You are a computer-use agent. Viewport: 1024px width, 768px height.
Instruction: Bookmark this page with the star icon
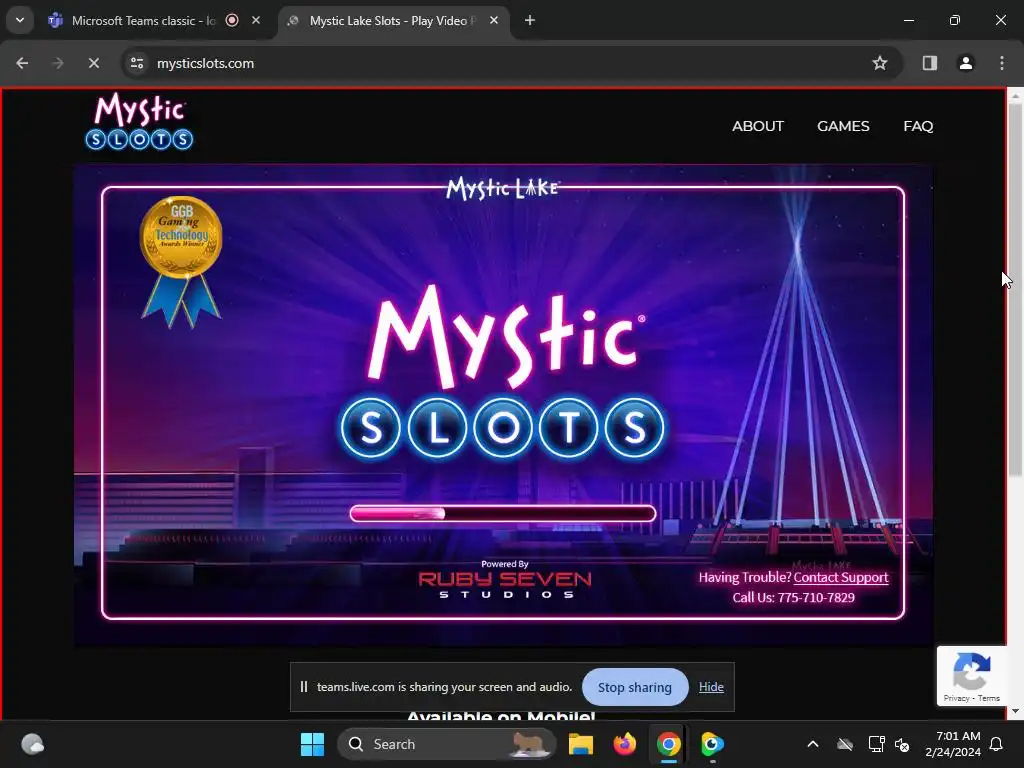pyautogui.click(x=880, y=63)
